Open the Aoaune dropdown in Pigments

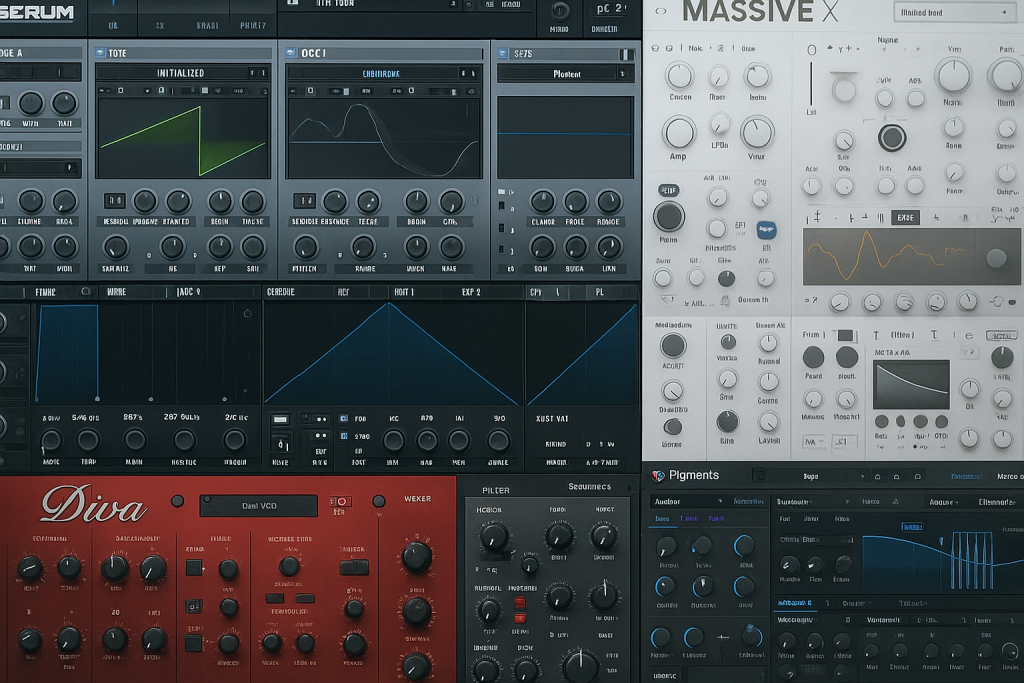click(x=944, y=502)
